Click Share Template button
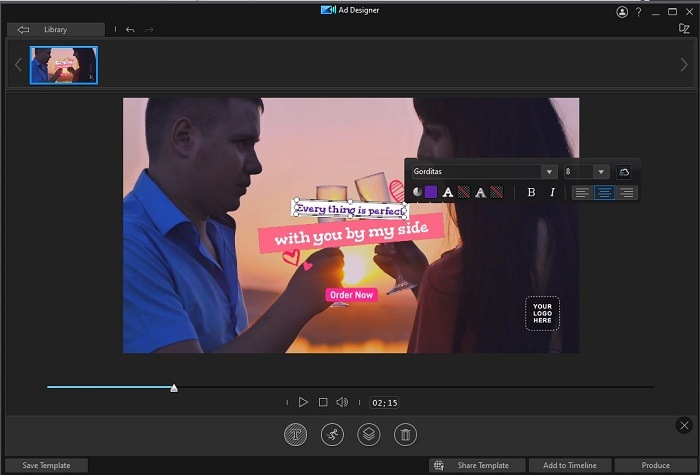 click(x=477, y=465)
